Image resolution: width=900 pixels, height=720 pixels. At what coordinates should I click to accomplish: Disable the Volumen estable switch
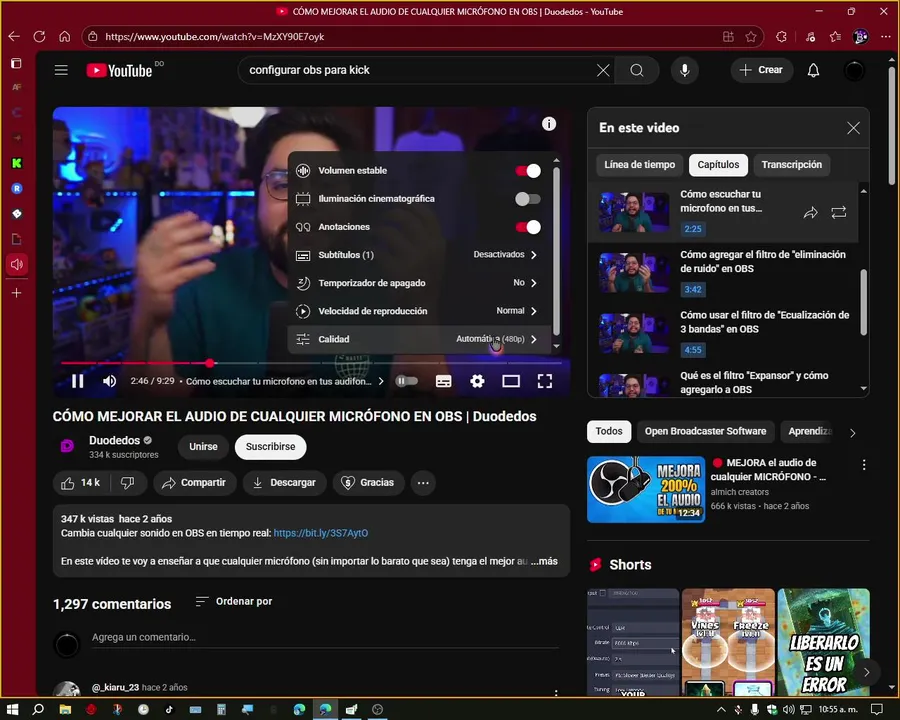pos(527,171)
